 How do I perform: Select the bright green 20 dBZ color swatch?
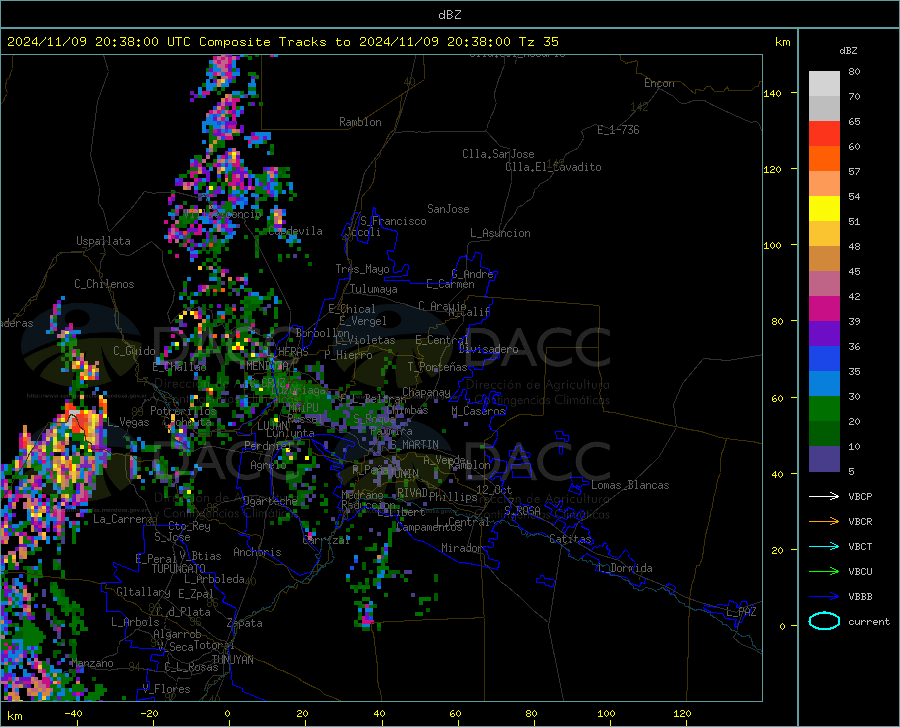(824, 409)
